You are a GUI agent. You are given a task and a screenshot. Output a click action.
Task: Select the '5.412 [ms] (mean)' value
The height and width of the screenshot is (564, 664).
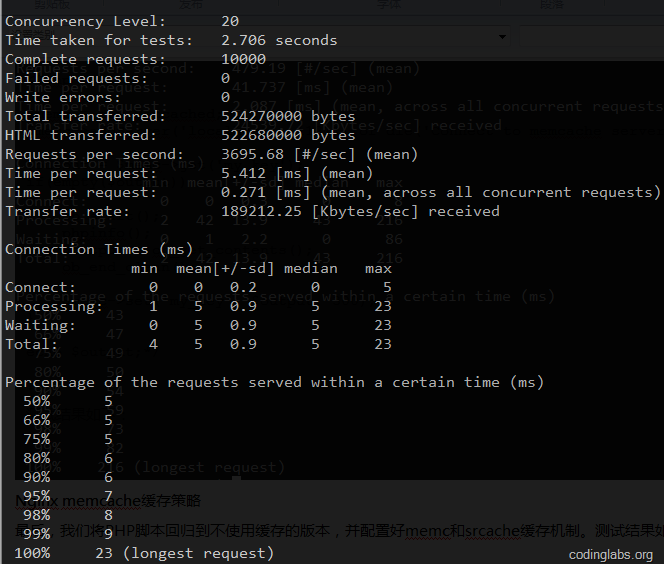pos(297,174)
